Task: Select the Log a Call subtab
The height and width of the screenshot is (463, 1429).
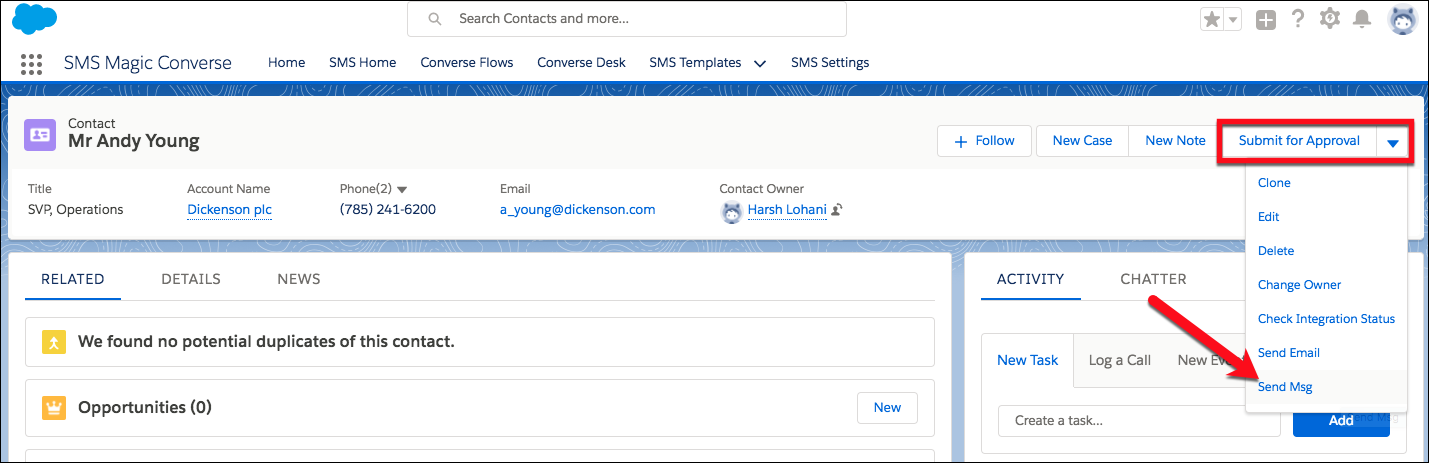Action: pos(1119,360)
